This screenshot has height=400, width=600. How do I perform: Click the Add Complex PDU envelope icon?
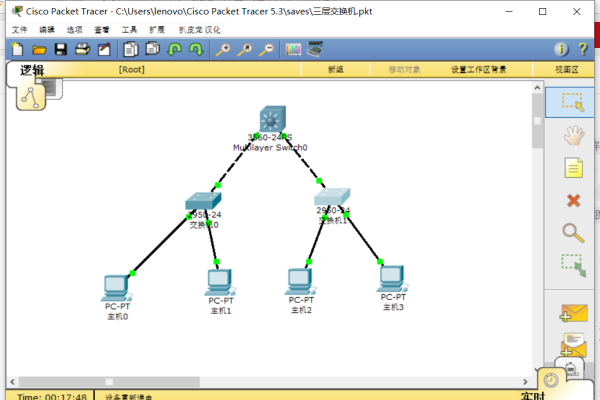[x=573, y=344]
